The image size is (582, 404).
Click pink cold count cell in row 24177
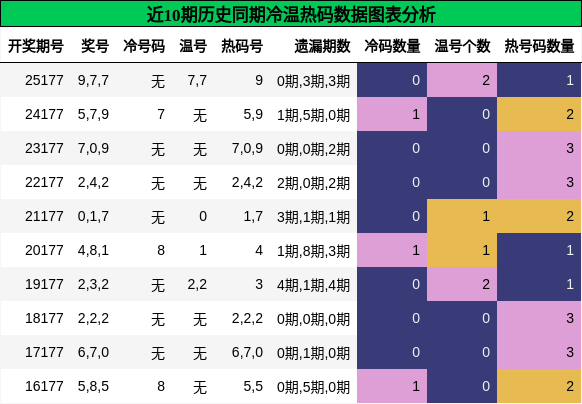click(392, 114)
